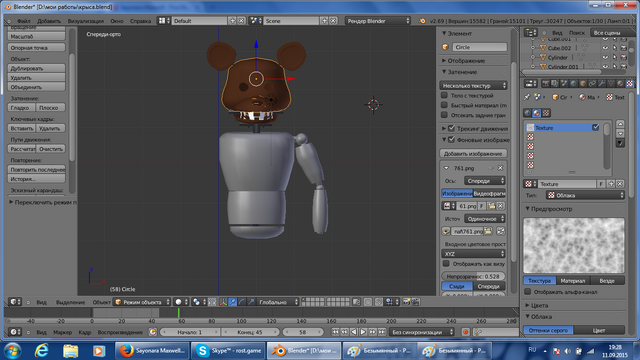640x360 pixels.
Task: Toggle the Texture slot enabled checkbox
Action: 596,127
